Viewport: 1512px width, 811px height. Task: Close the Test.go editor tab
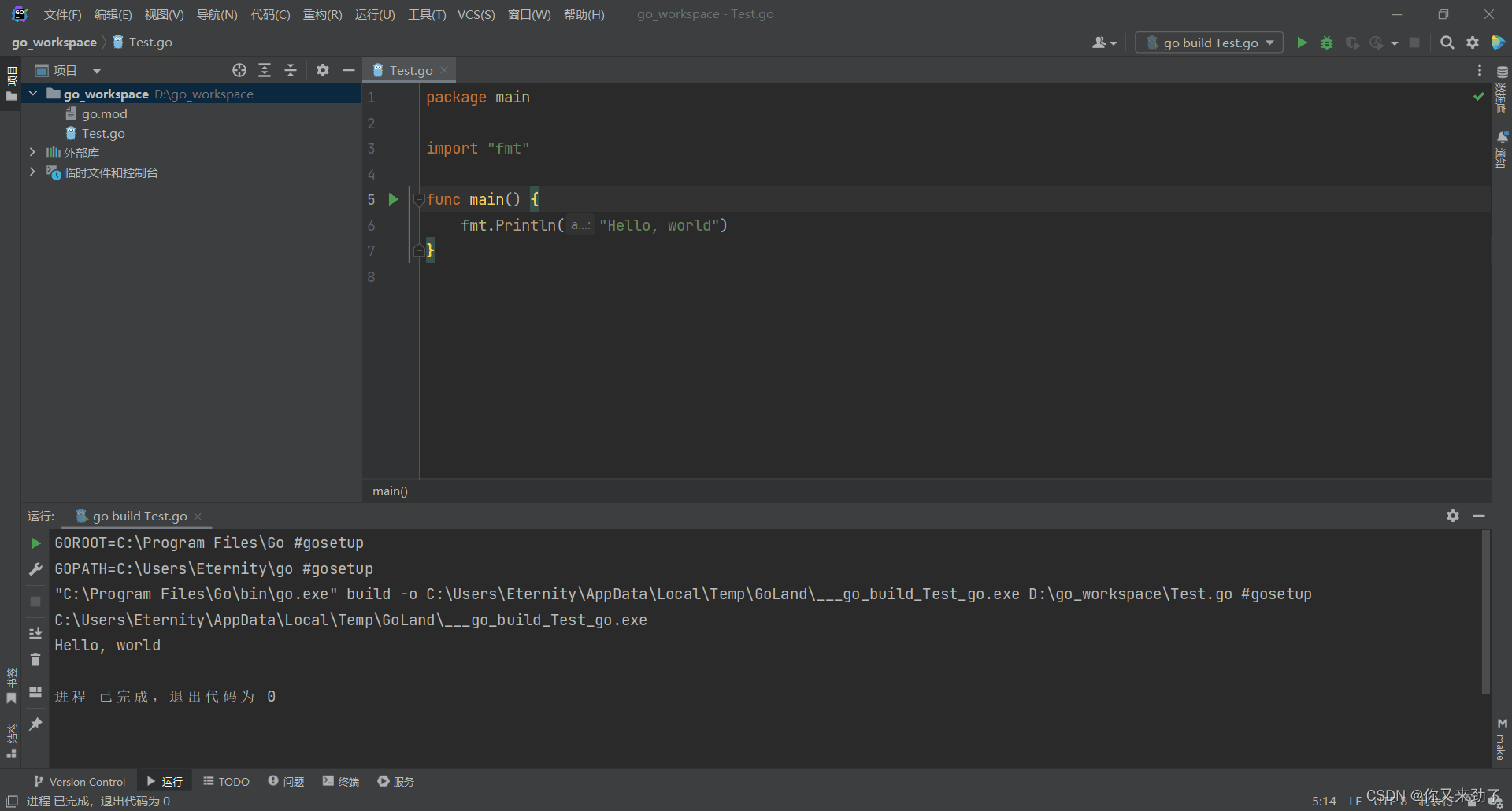(444, 70)
